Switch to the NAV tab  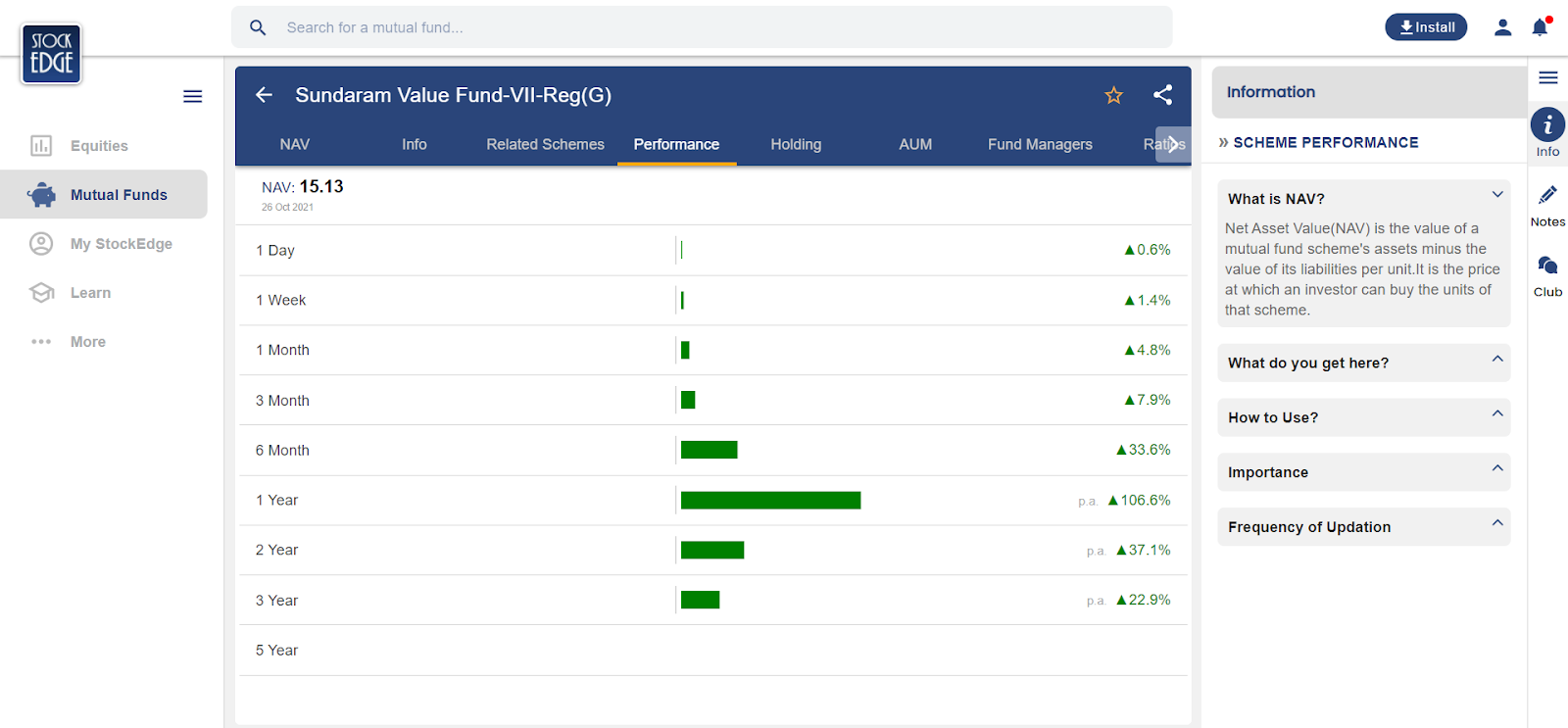(x=295, y=144)
